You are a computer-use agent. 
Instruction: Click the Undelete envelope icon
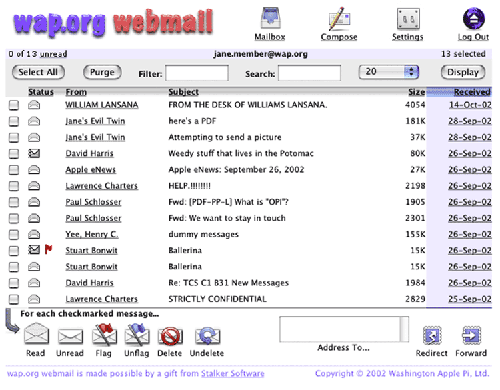click(207, 335)
